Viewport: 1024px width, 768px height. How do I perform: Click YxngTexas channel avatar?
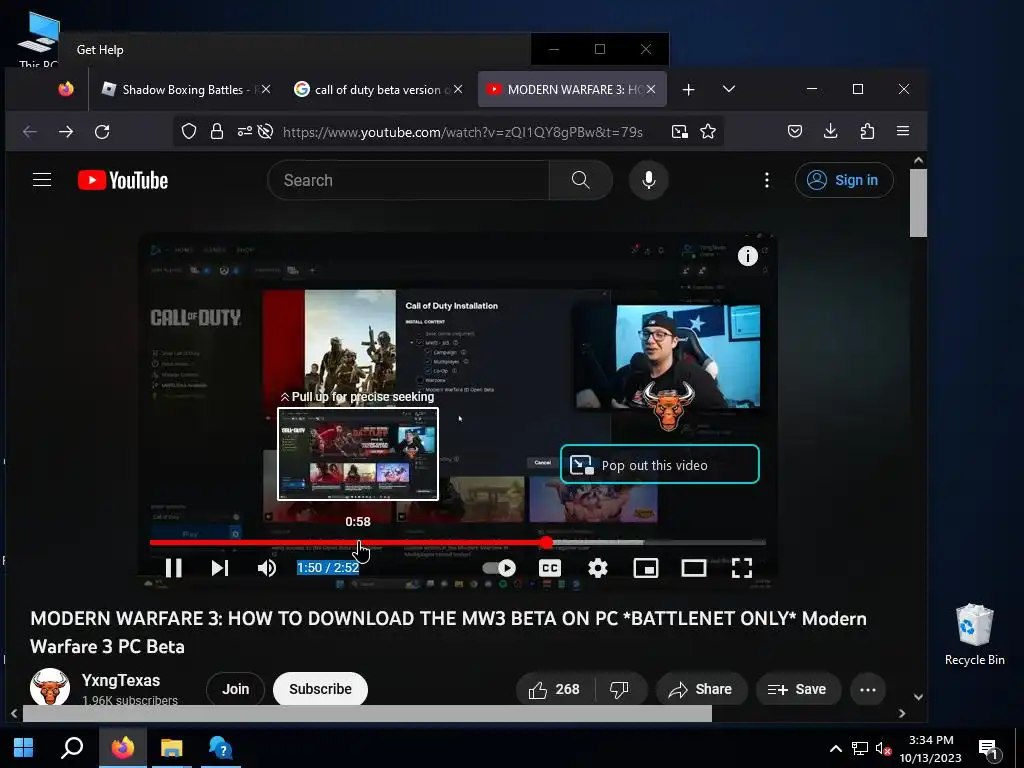point(50,687)
